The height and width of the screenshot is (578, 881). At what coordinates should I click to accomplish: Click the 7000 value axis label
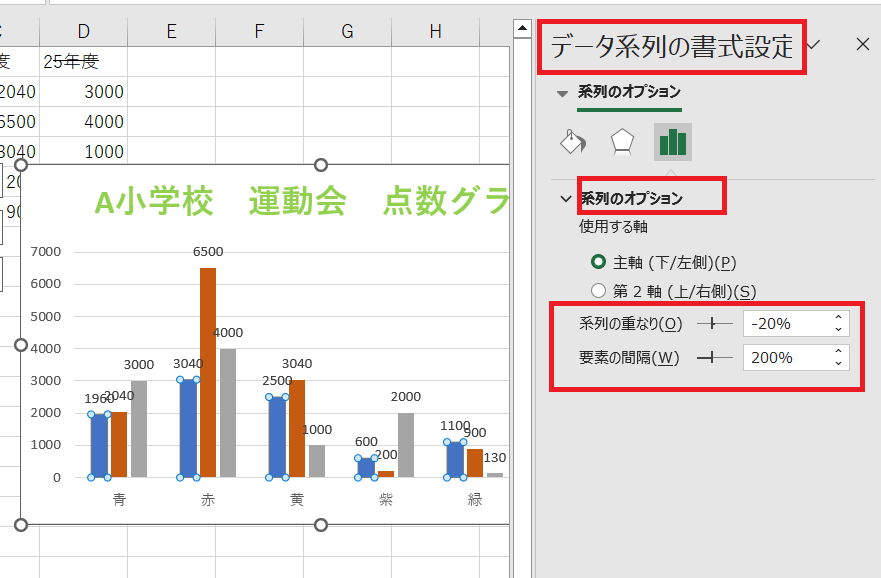[x=46, y=252]
